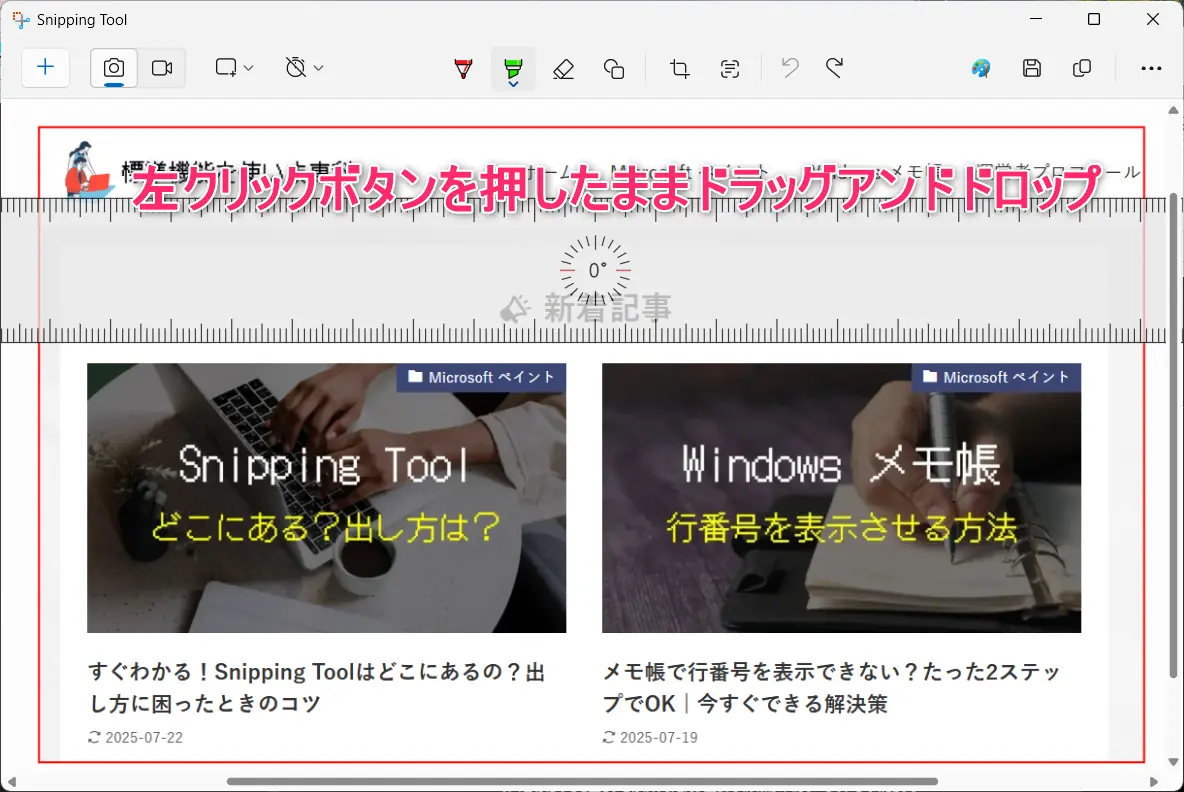Switch to the Record video mode
1184x792 pixels.
162,68
